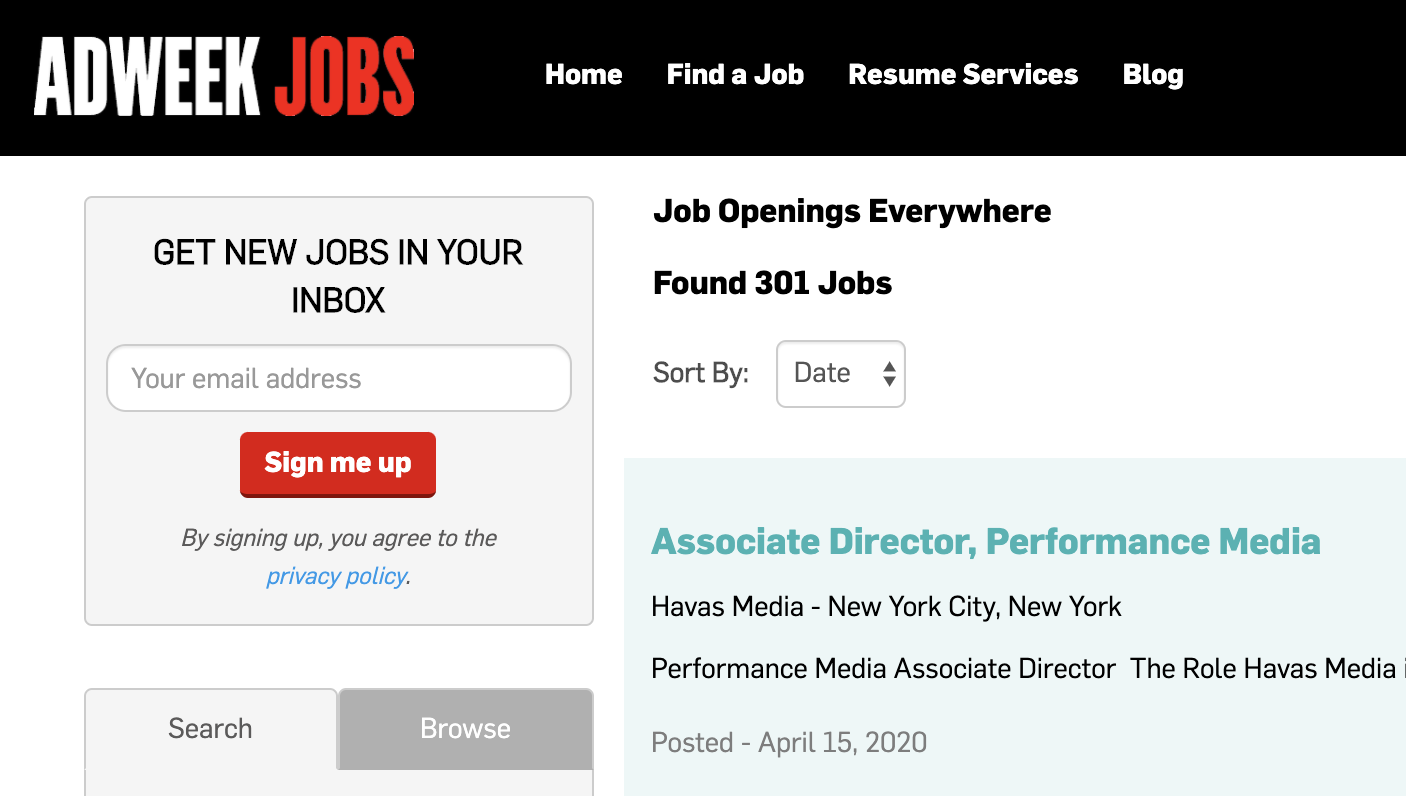Switch to the Browse tab

(465, 729)
